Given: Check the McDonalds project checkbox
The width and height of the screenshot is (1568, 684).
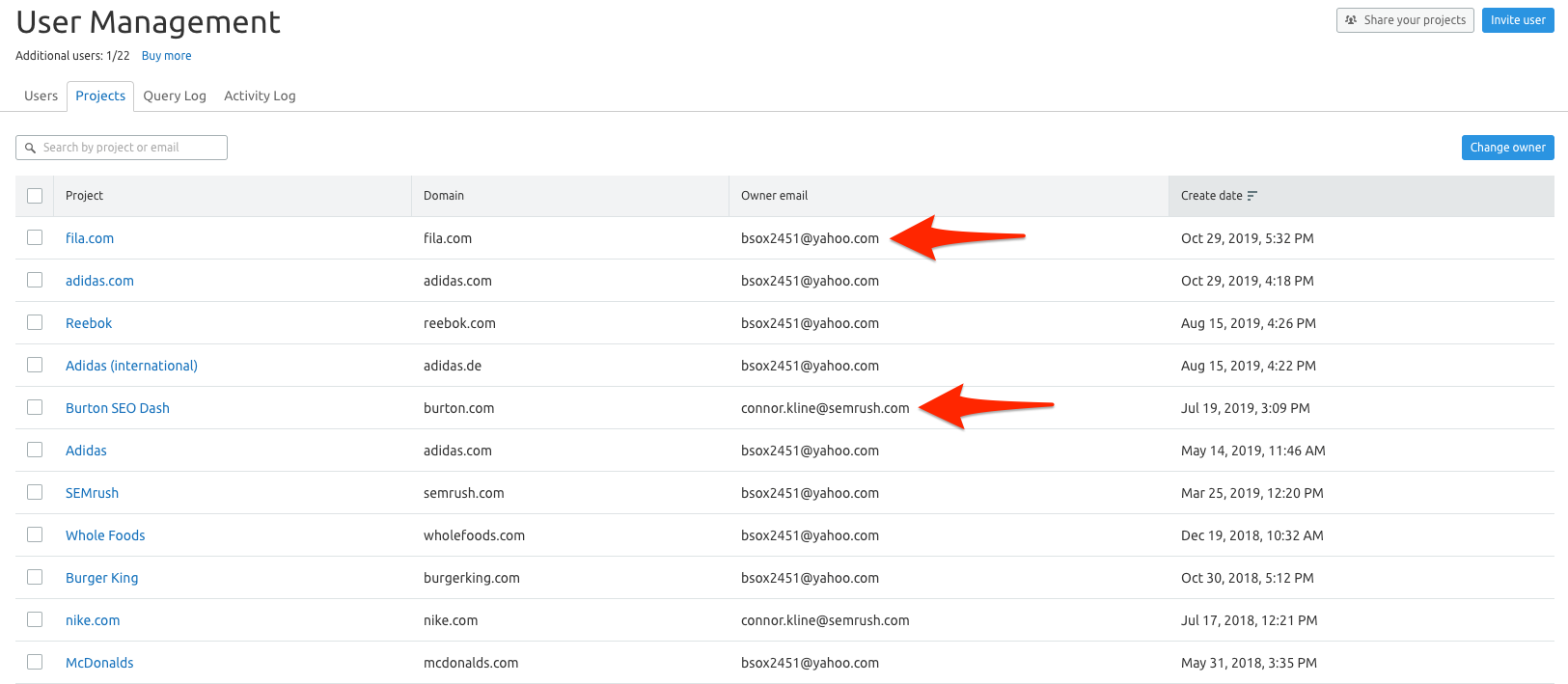Looking at the screenshot, I should tap(35, 662).
